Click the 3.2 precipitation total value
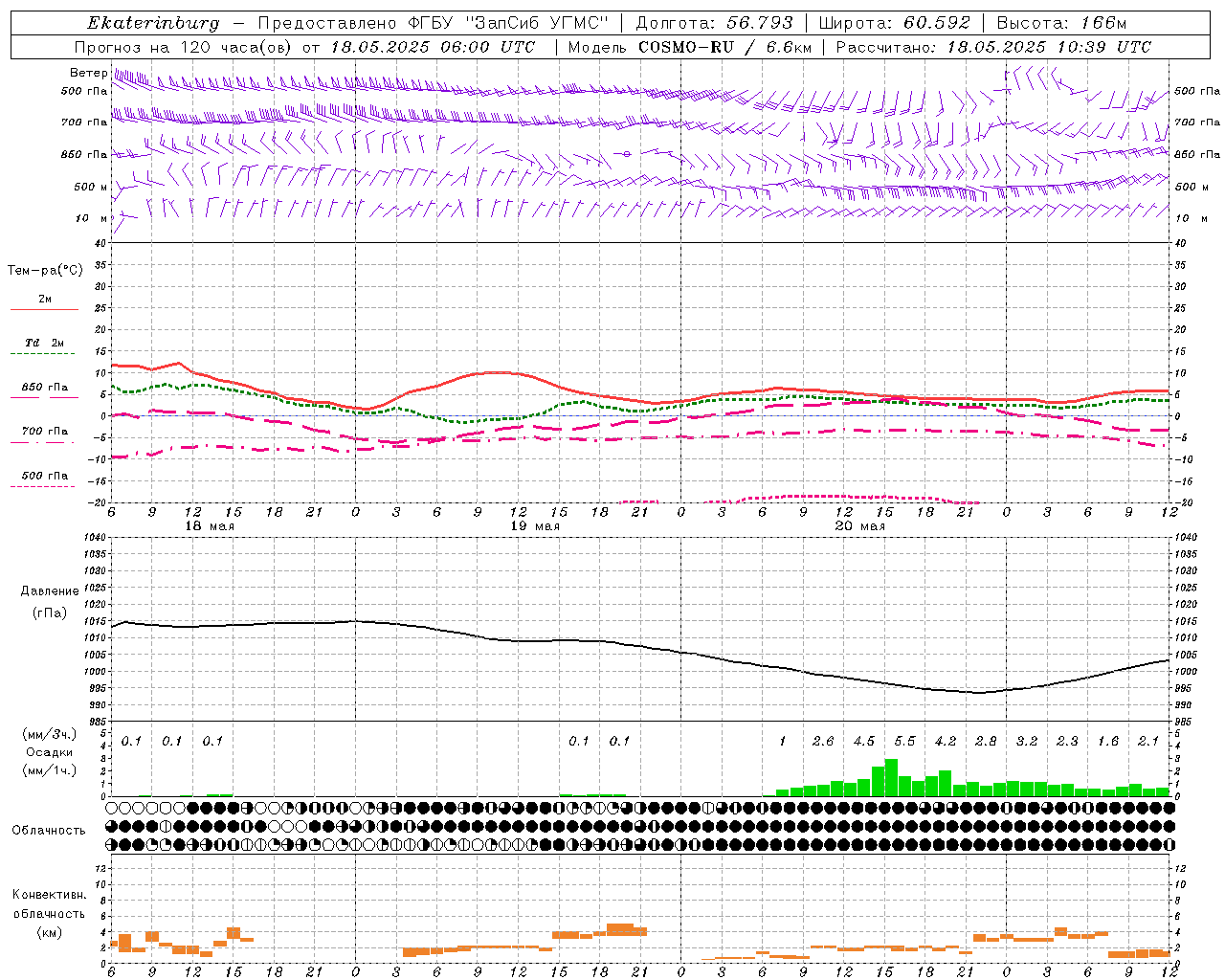This screenshot has height=980, width=1225. (x=1027, y=742)
